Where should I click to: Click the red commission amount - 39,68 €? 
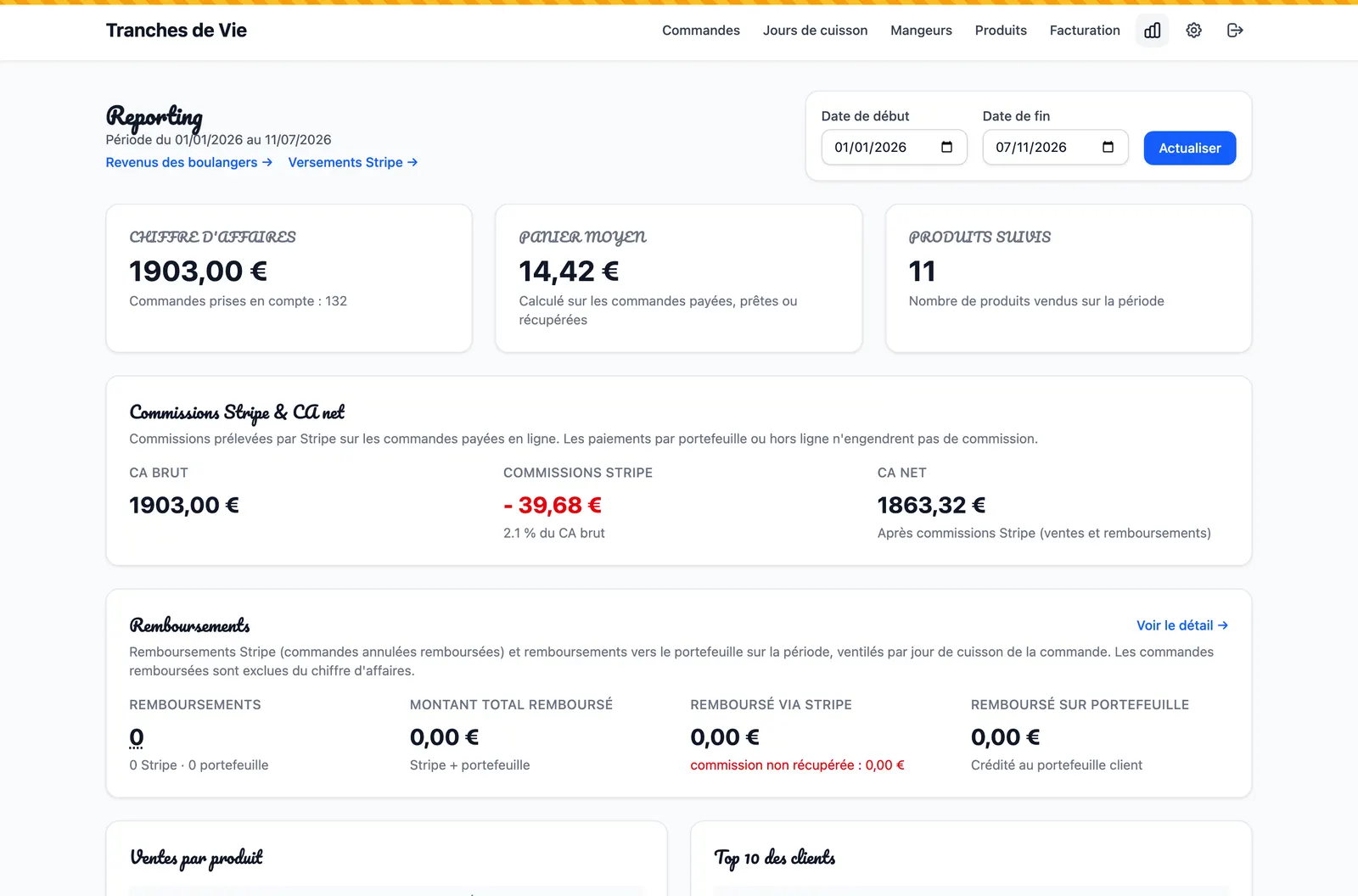pos(553,505)
